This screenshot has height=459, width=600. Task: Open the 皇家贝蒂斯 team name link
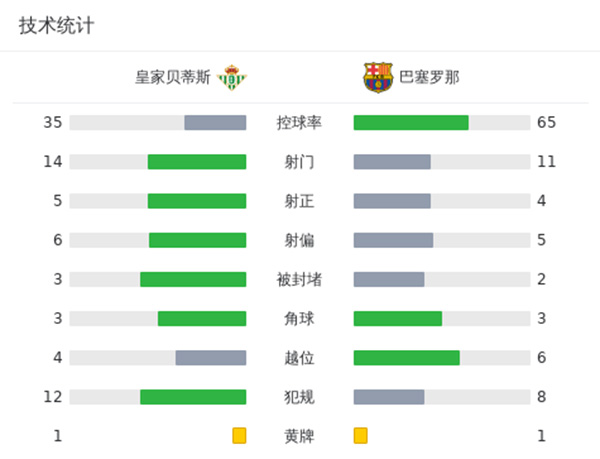(x=173, y=78)
